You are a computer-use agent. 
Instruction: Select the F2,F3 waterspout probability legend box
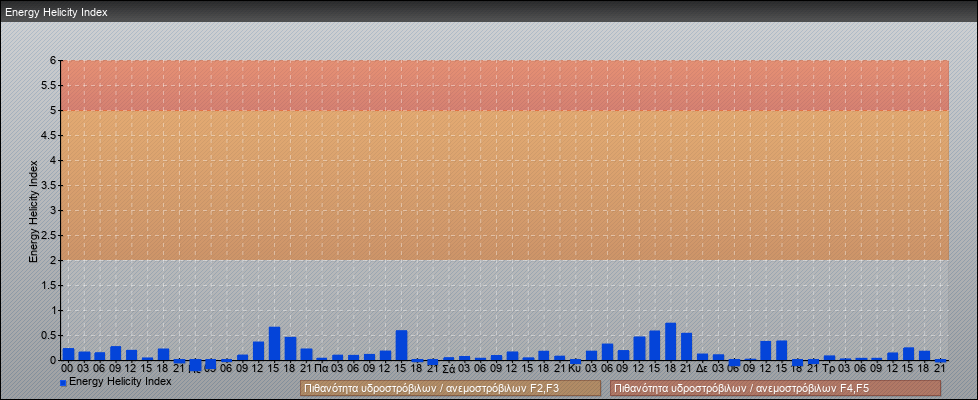coord(450,388)
